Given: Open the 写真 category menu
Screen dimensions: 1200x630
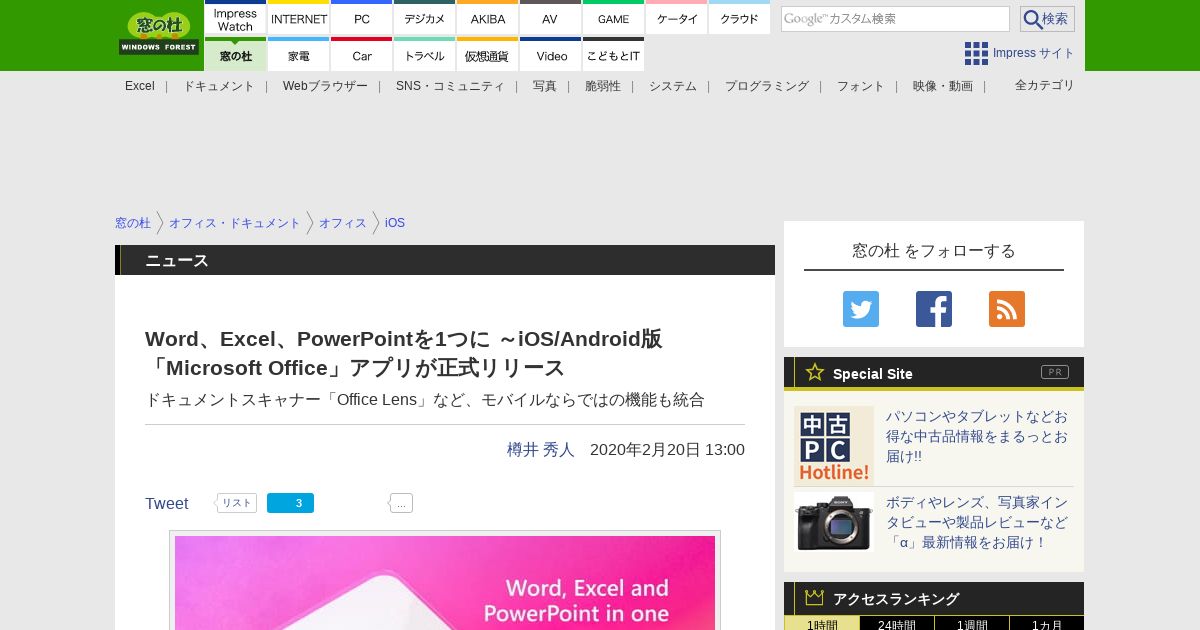Looking at the screenshot, I should coord(545,86).
